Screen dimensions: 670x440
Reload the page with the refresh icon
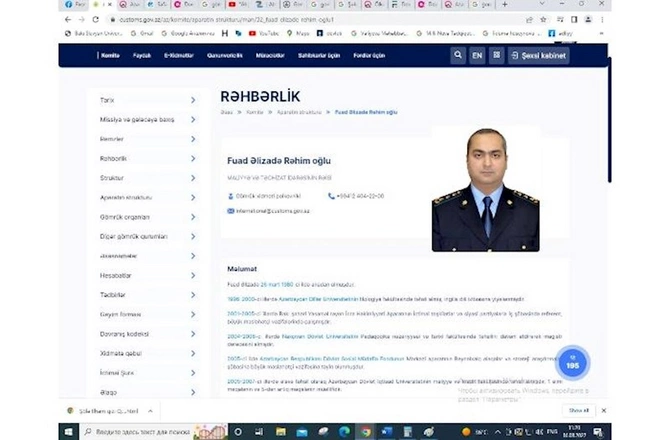[96, 20]
